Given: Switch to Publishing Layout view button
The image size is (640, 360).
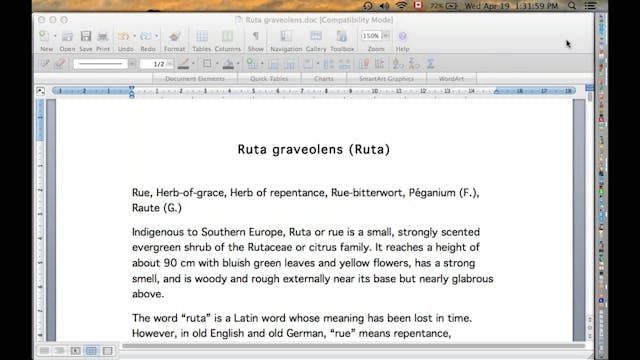Looking at the screenshot, I should pos(76,351).
